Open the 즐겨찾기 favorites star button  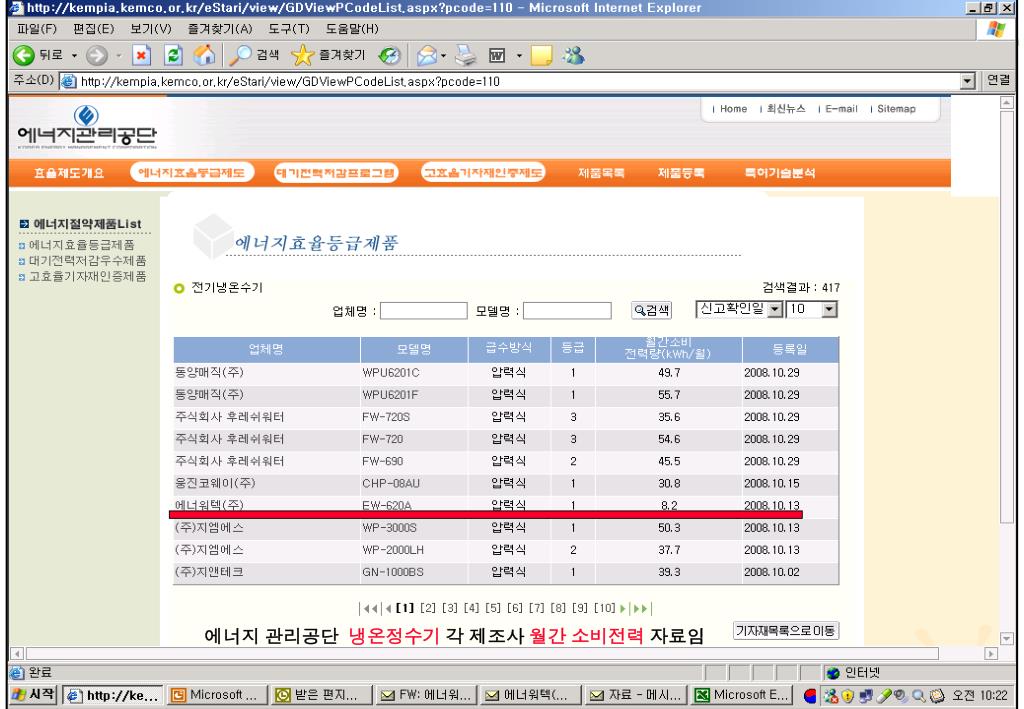[x=328, y=55]
